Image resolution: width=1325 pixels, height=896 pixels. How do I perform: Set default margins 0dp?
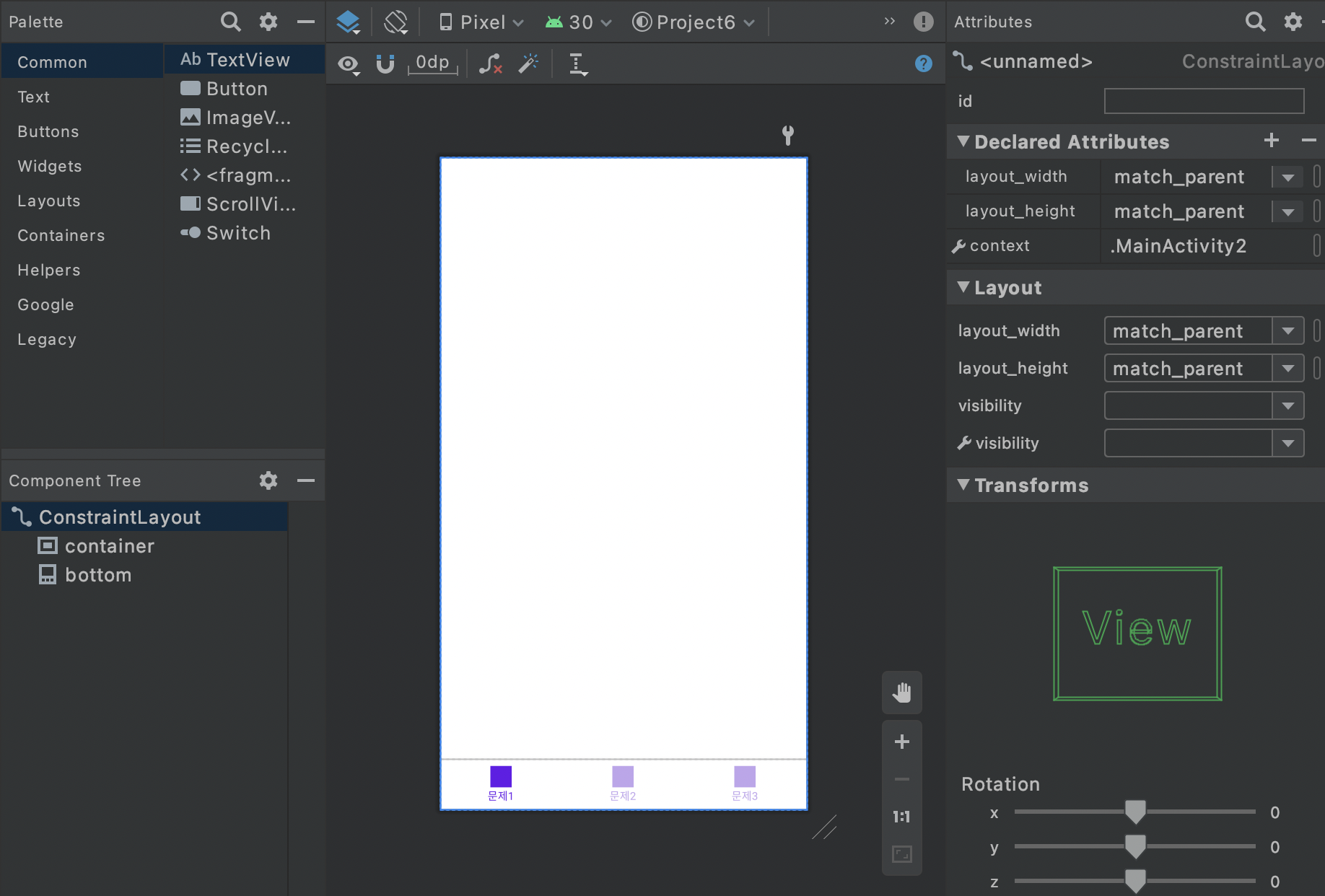(x=433, y=63)
